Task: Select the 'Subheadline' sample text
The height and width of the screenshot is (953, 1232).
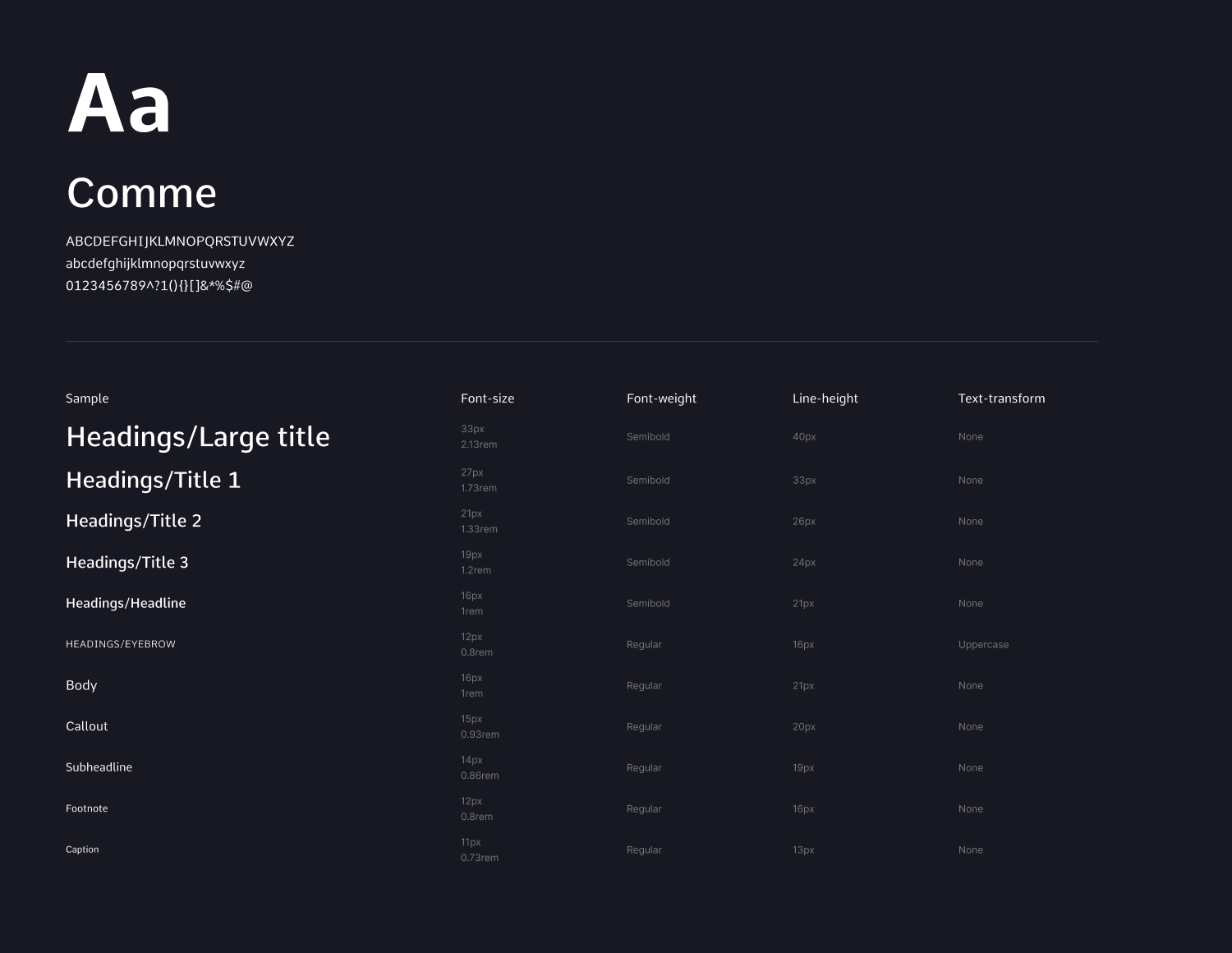Action: click(x=99, y=767)
